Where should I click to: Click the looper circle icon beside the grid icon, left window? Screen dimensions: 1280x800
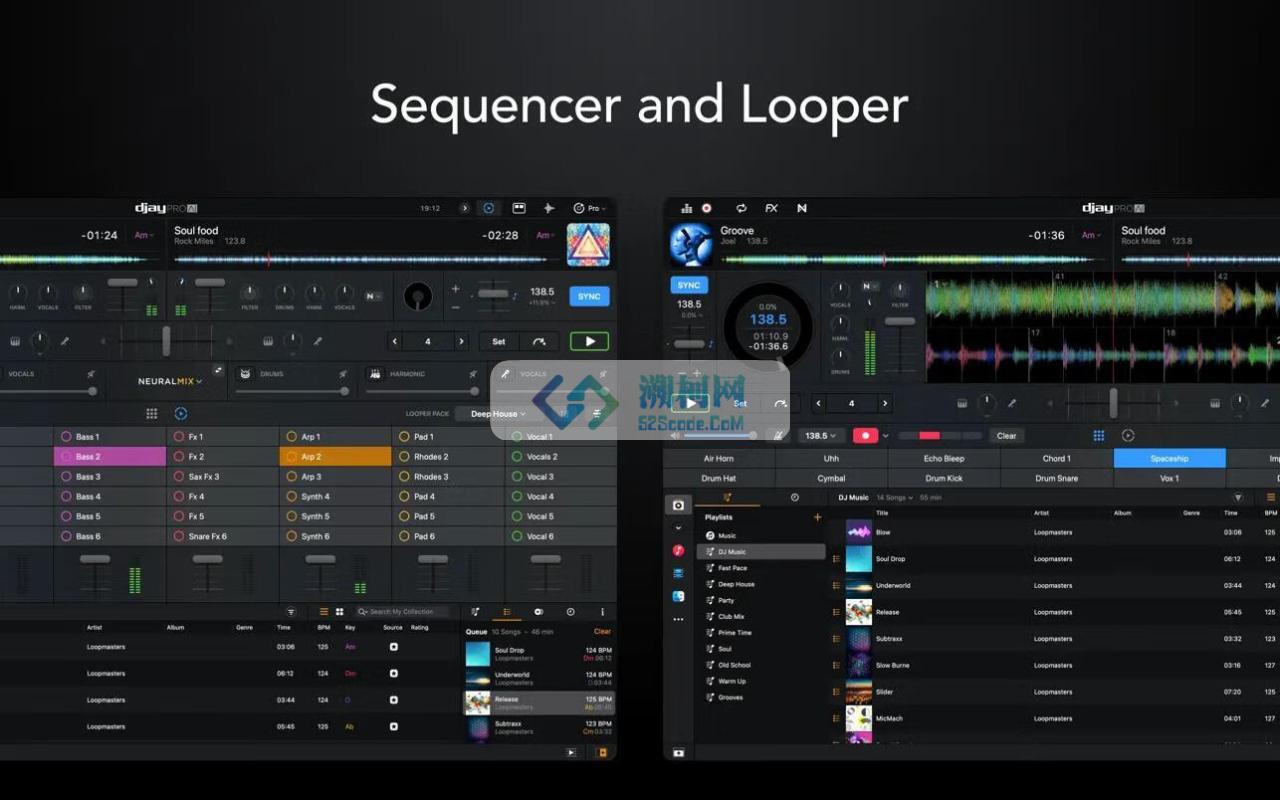[181, 413]
